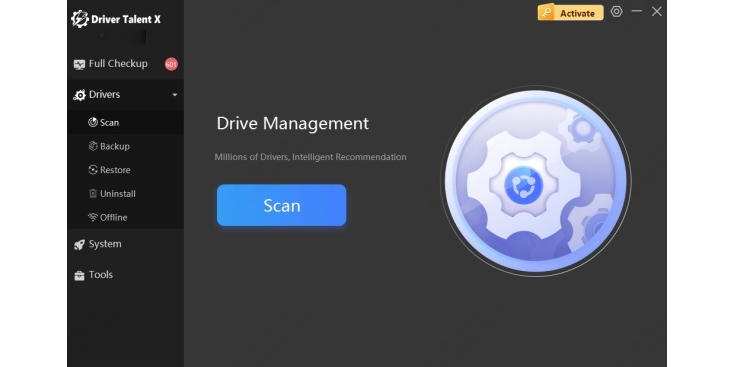Click the red 601 notification badge
The height and width of the screenshot is (367, 734).
coord(171,64)
